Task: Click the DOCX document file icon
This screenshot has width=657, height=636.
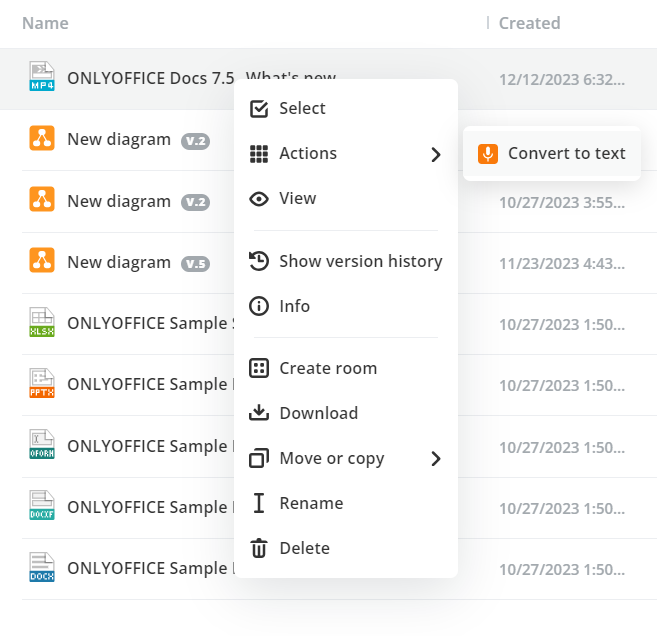Action: [41, 568]
